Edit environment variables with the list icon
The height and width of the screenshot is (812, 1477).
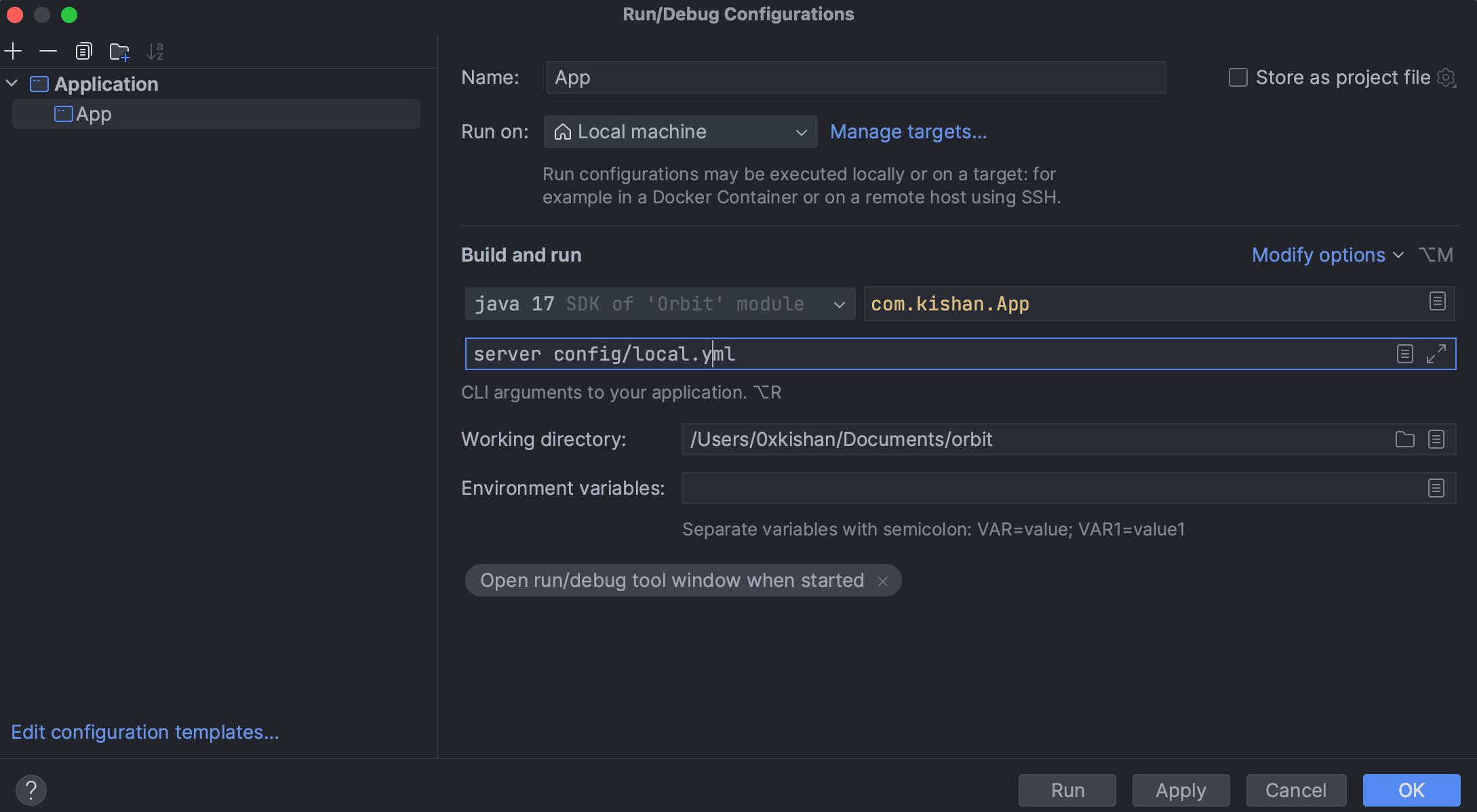1436,488
